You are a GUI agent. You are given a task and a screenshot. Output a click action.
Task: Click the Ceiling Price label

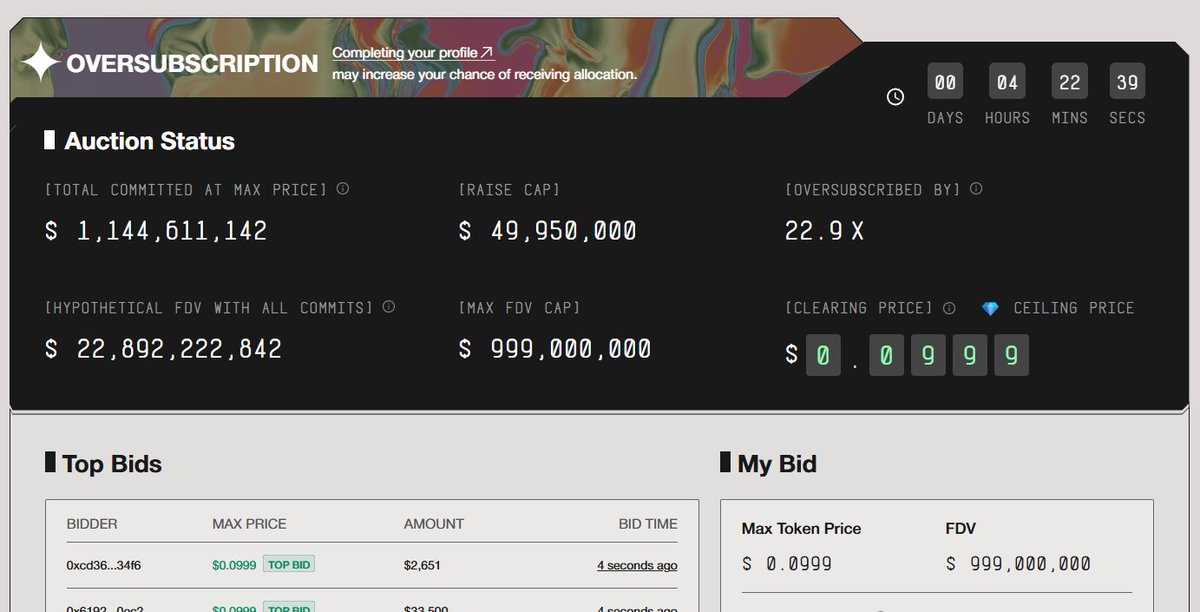click(1074, 308)
